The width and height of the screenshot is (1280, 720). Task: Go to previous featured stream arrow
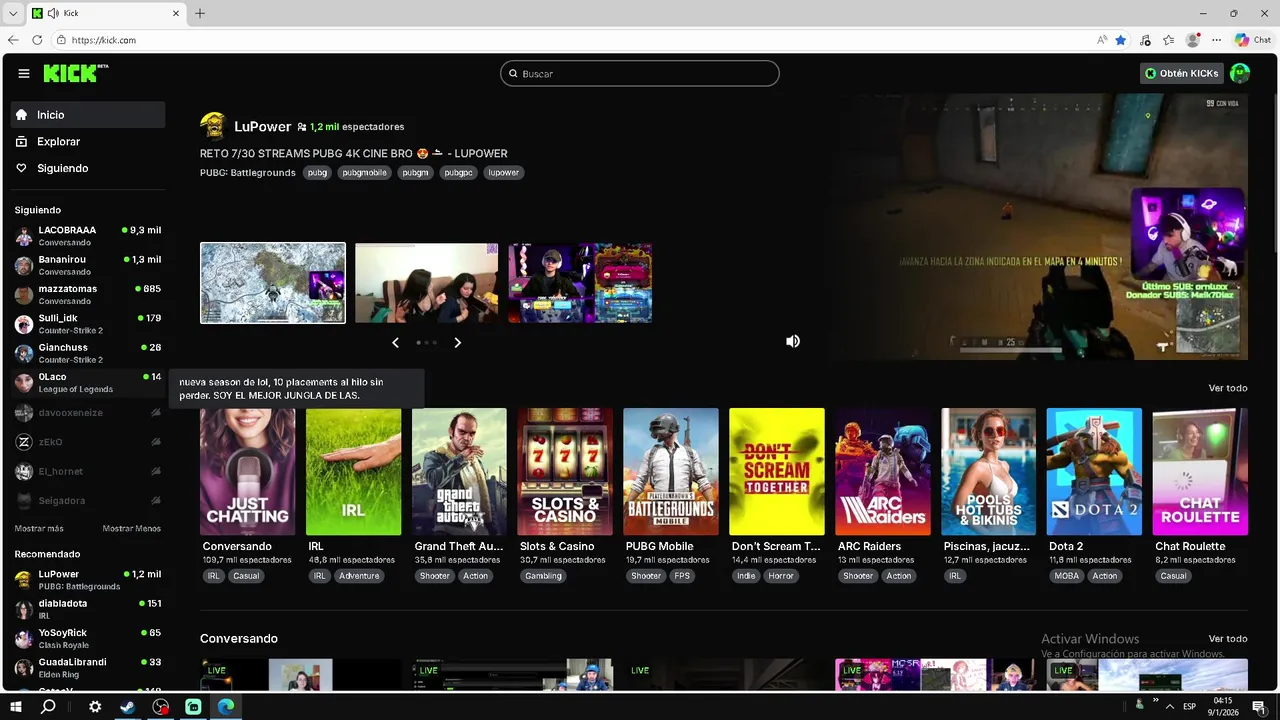395,342
